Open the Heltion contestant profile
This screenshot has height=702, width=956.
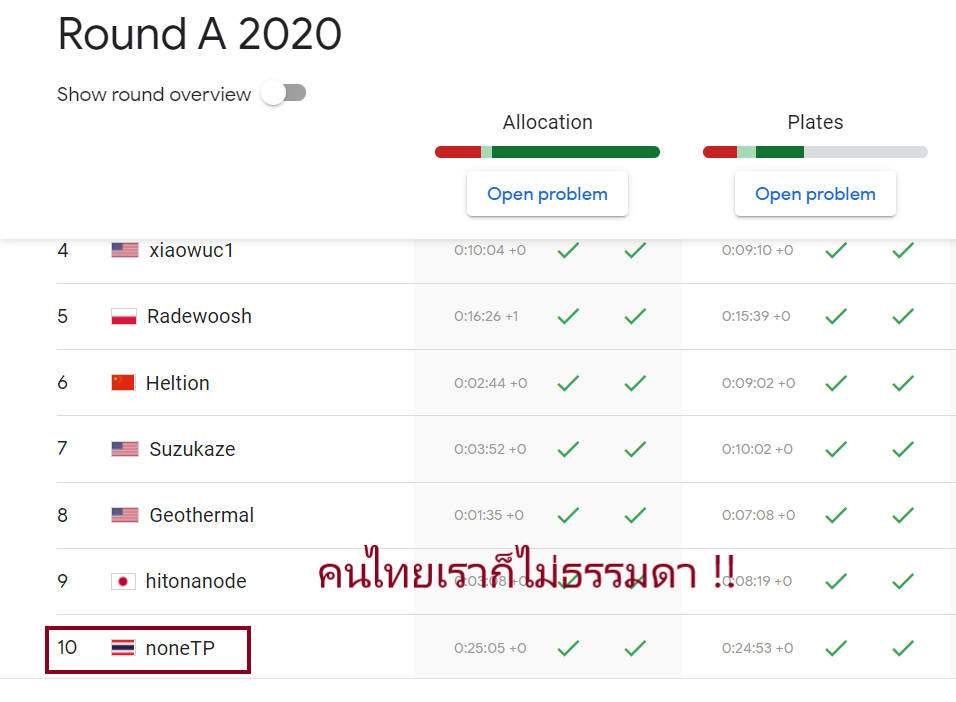pyautogui.click(x=177, y=383)
